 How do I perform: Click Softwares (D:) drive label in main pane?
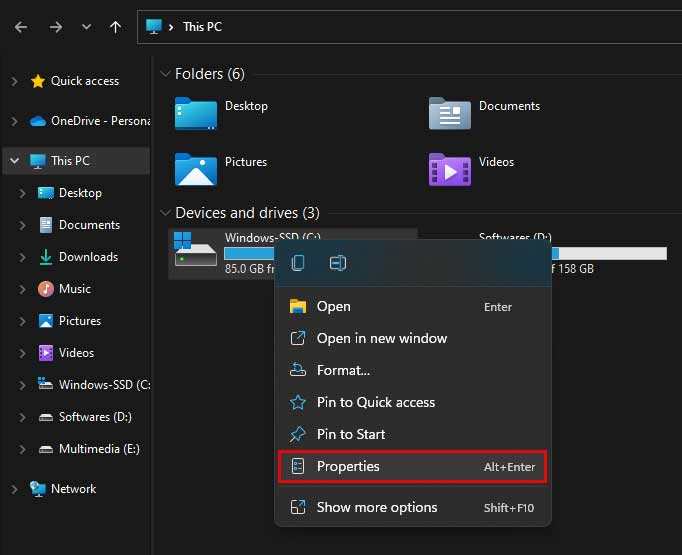(x=515, y=237)
